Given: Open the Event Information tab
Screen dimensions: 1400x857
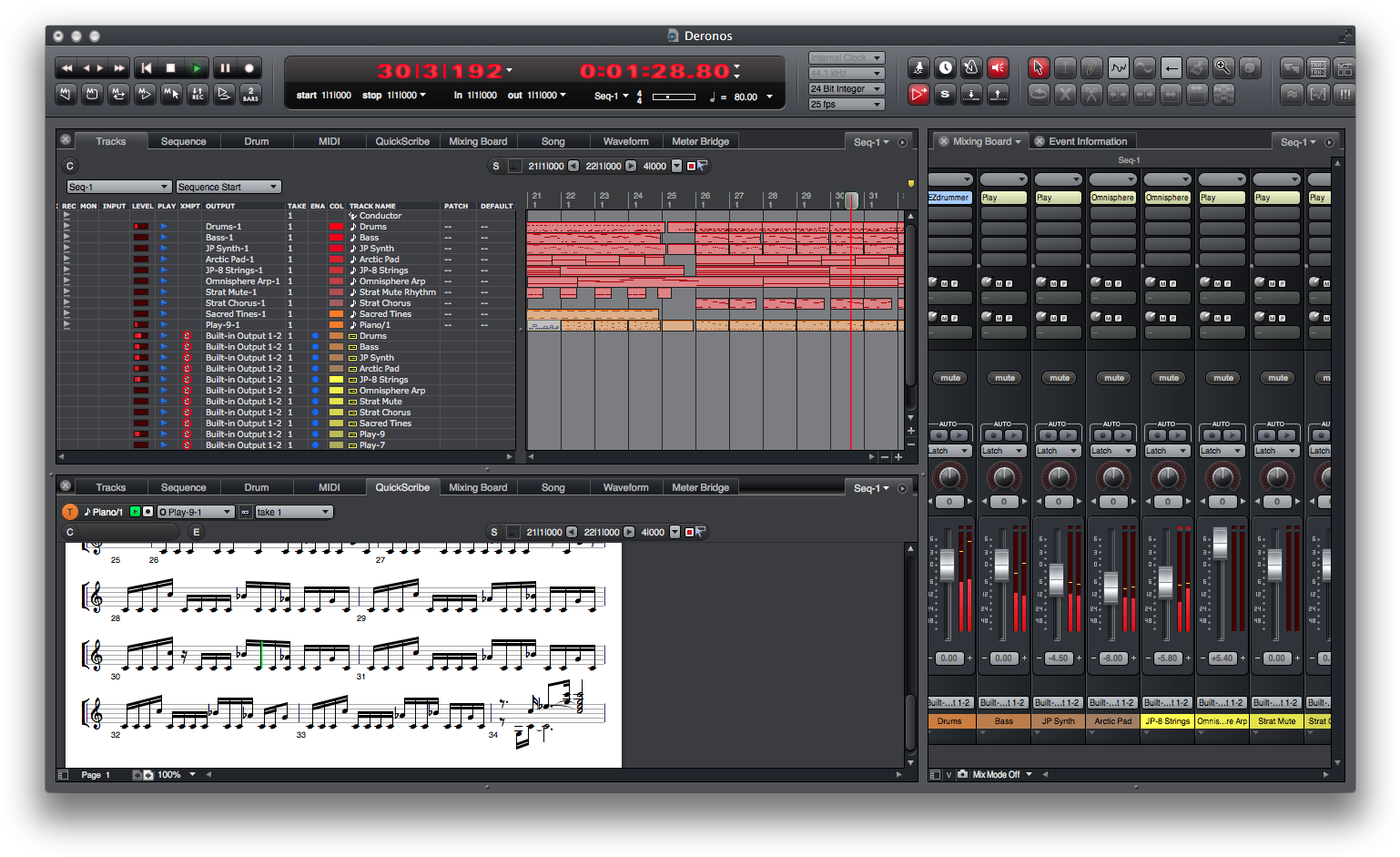Looking at the screenshot, I should (x=1087, y=142).
